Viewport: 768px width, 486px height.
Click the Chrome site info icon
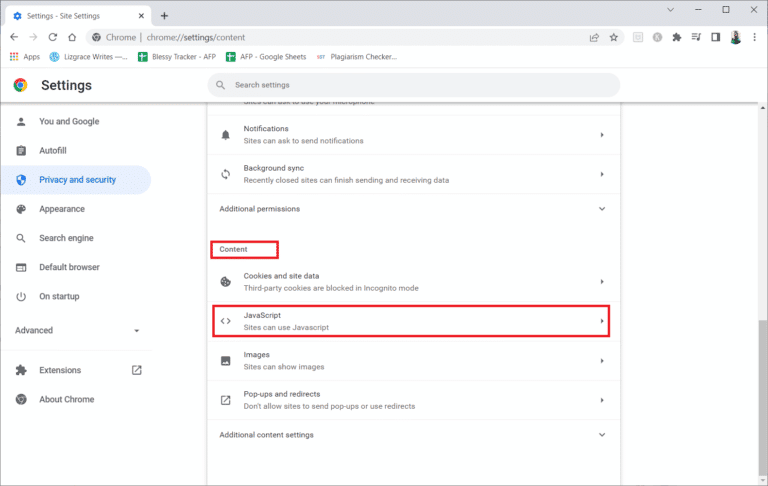tap(96, 37)
